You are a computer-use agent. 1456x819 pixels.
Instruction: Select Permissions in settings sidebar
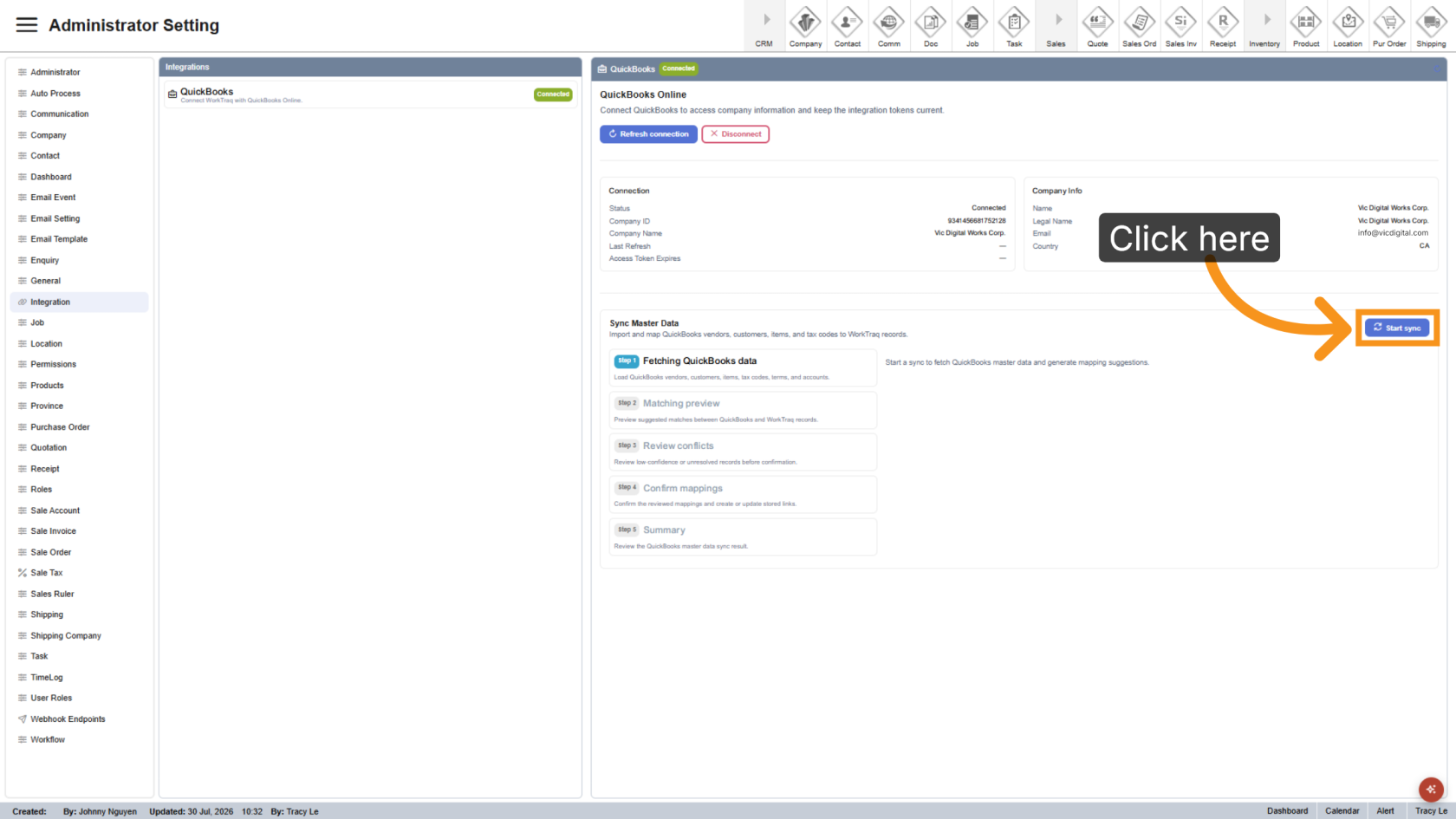coord(79,364)
